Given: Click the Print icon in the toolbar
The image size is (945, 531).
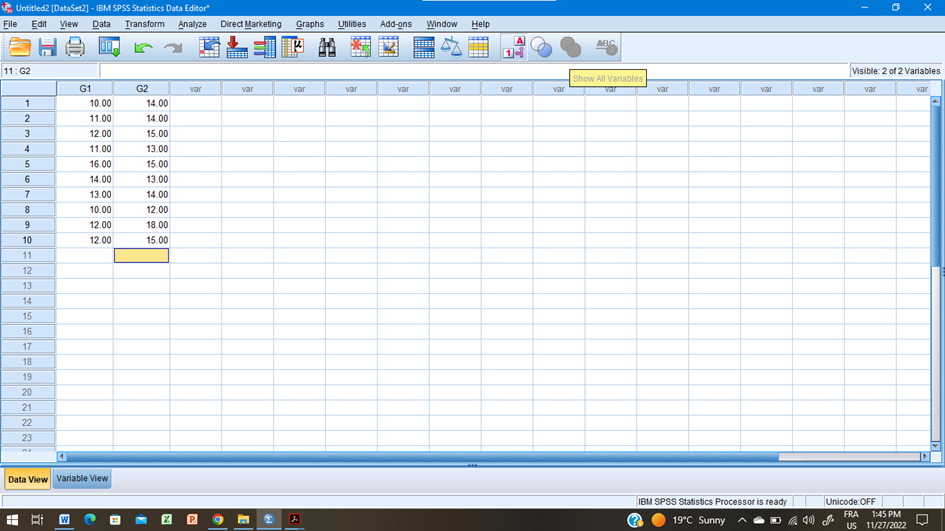Looking at the screenshot, I should point(75,47).
